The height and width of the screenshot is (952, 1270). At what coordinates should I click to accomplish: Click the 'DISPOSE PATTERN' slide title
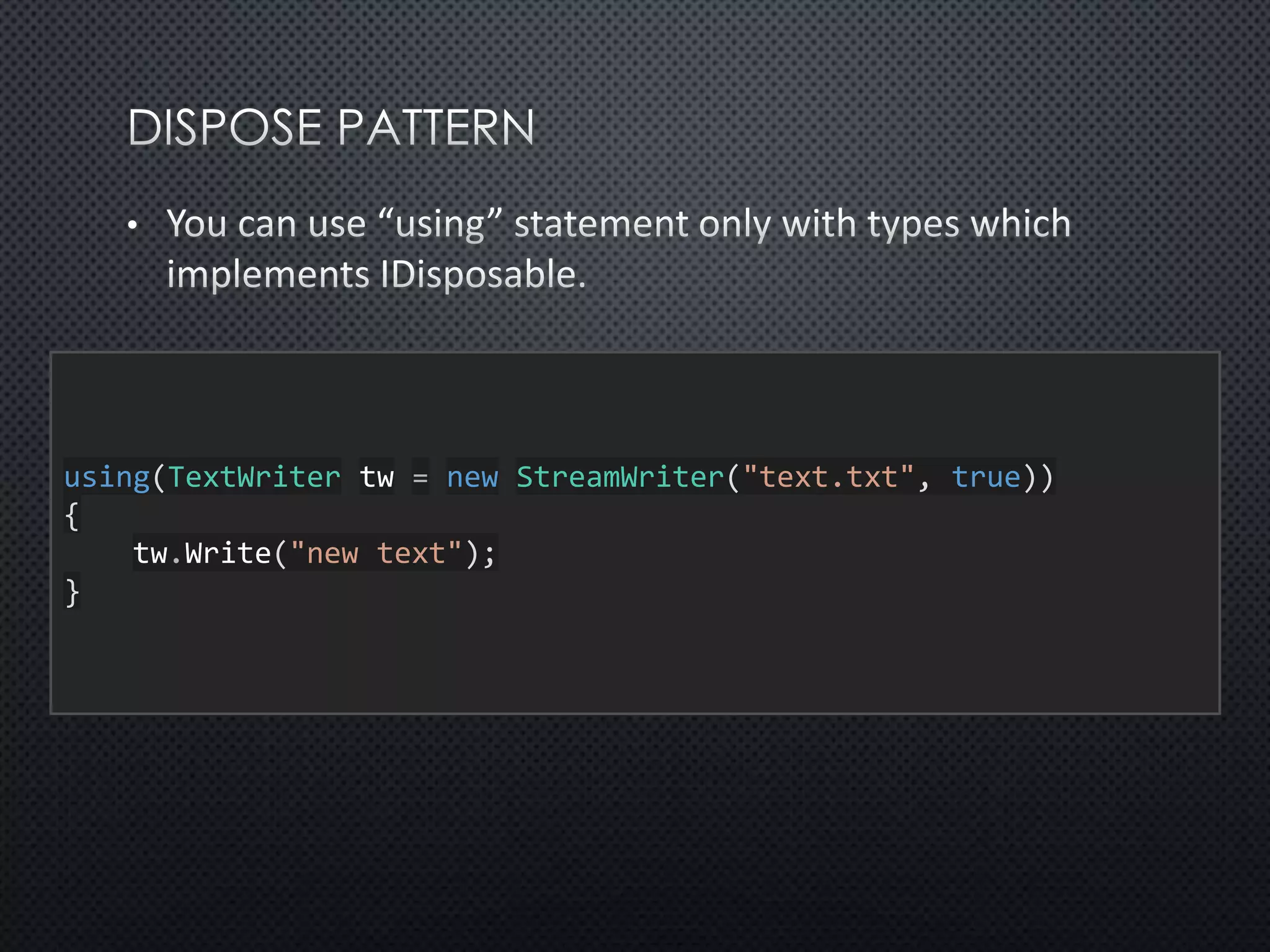tap(331, 128)
